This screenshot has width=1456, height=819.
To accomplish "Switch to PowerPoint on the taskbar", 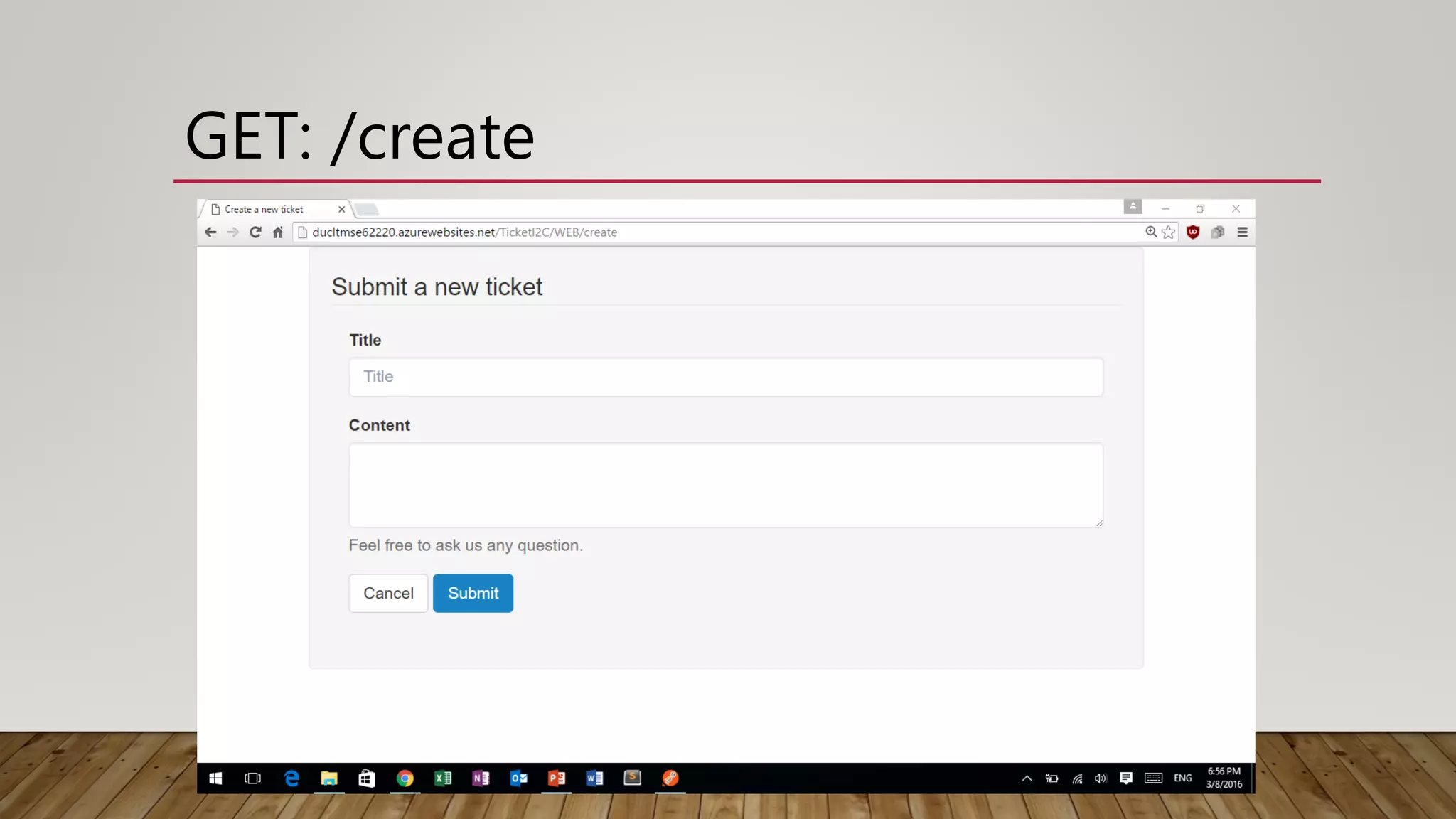I will coord(557,778).
